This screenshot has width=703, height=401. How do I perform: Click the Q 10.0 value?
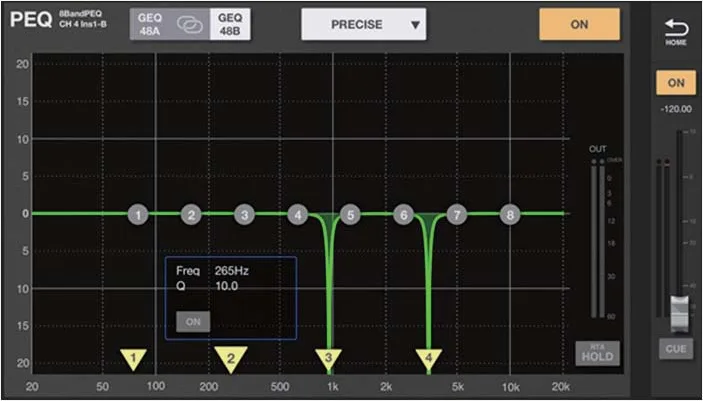pos(226,286)
